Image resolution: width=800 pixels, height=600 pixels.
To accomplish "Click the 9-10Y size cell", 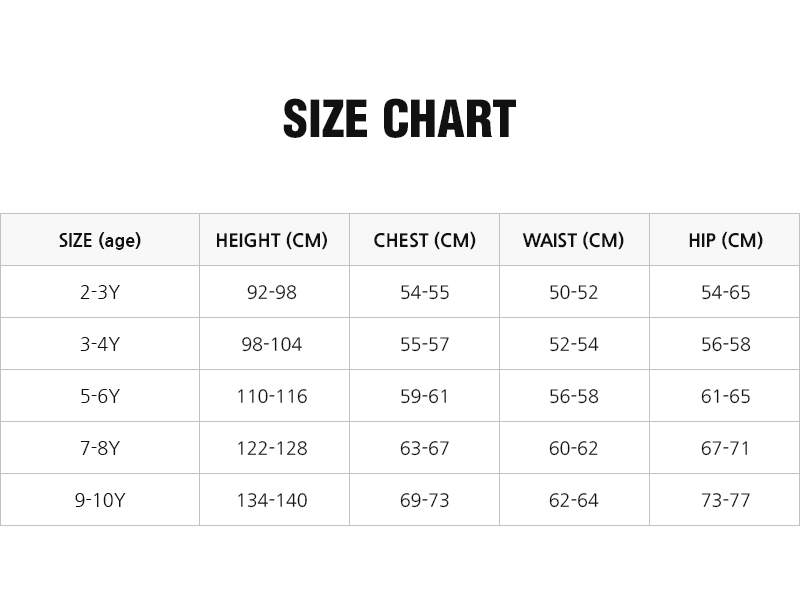I will (x=100, y=500).
